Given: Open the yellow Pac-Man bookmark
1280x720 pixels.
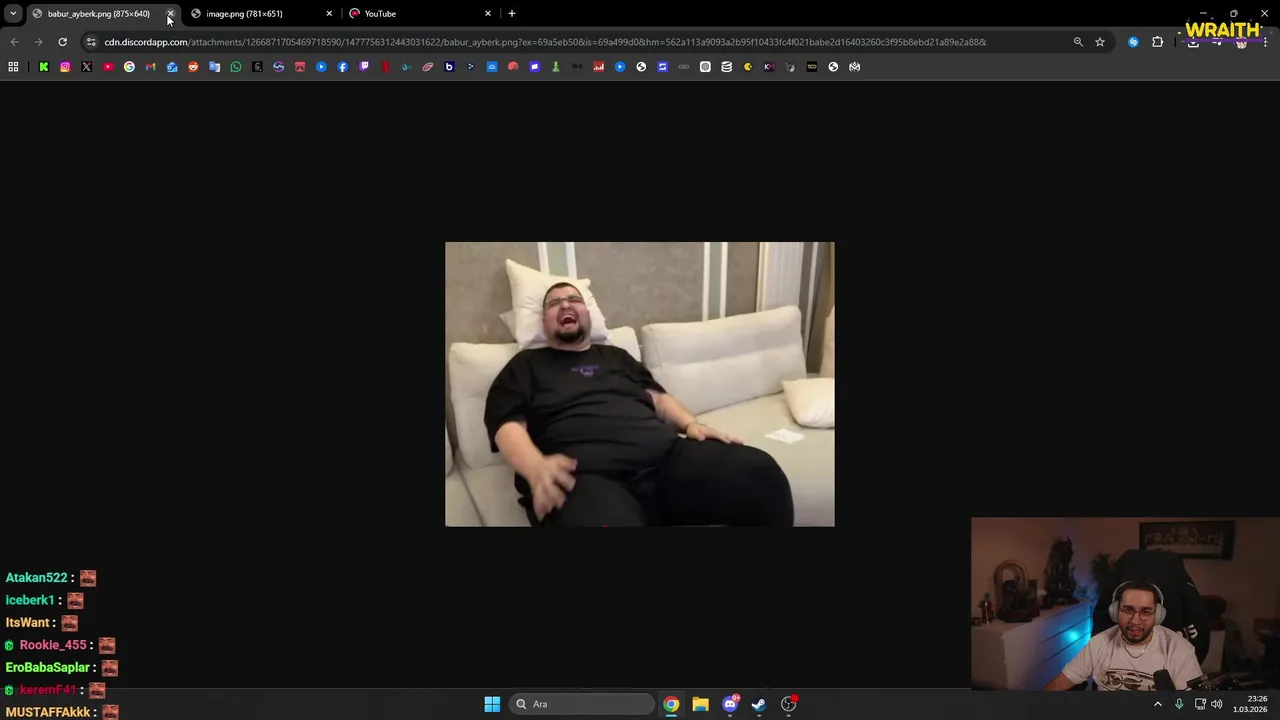Looking at the screenshot, I should (x=748, y=67).
